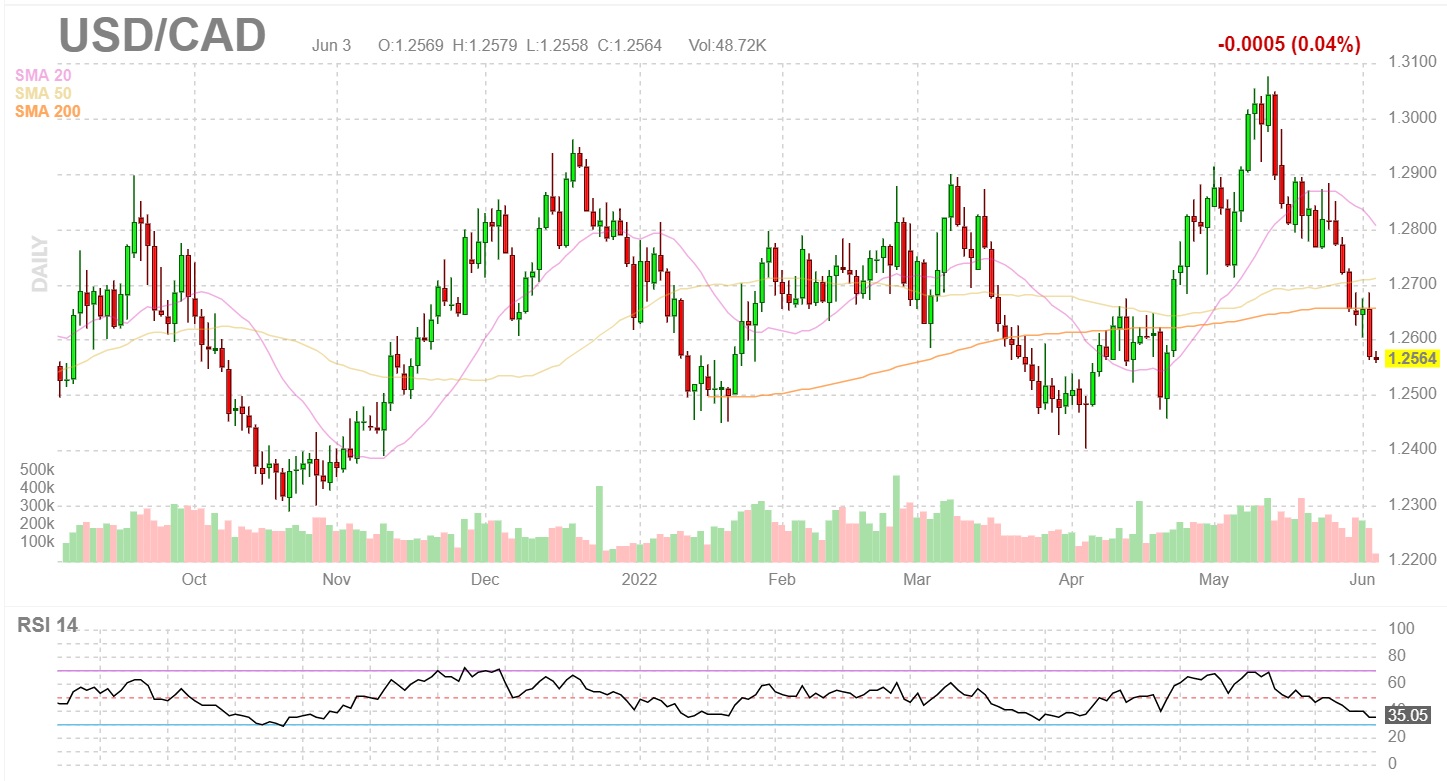The width and height of the screenshot is (1447, 781).
Task: Click the yellow-highlighted 1.2564 current price tag
Action: click(1412, 359)
